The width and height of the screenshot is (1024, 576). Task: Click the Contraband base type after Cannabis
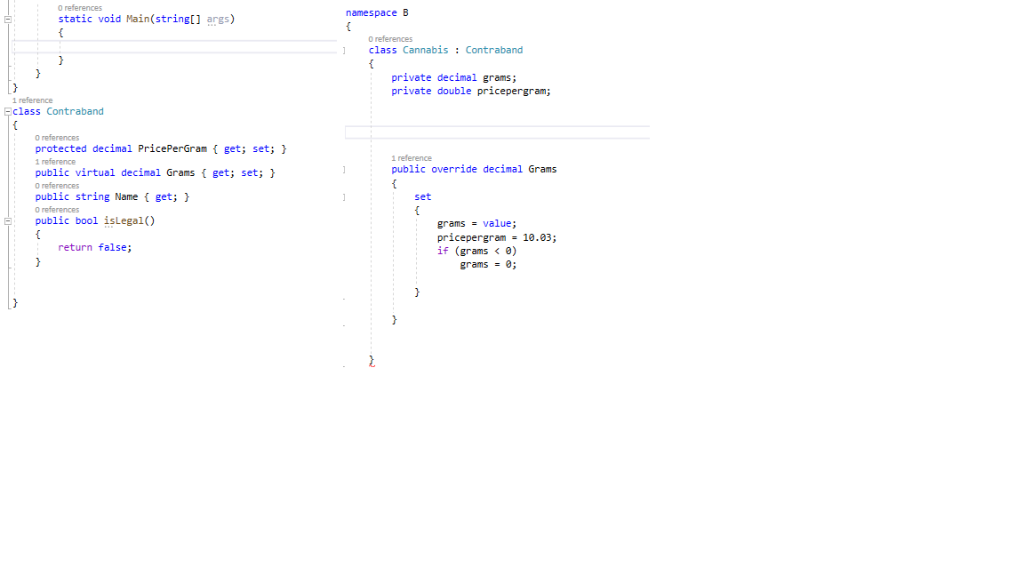click(x=494, y=50)
